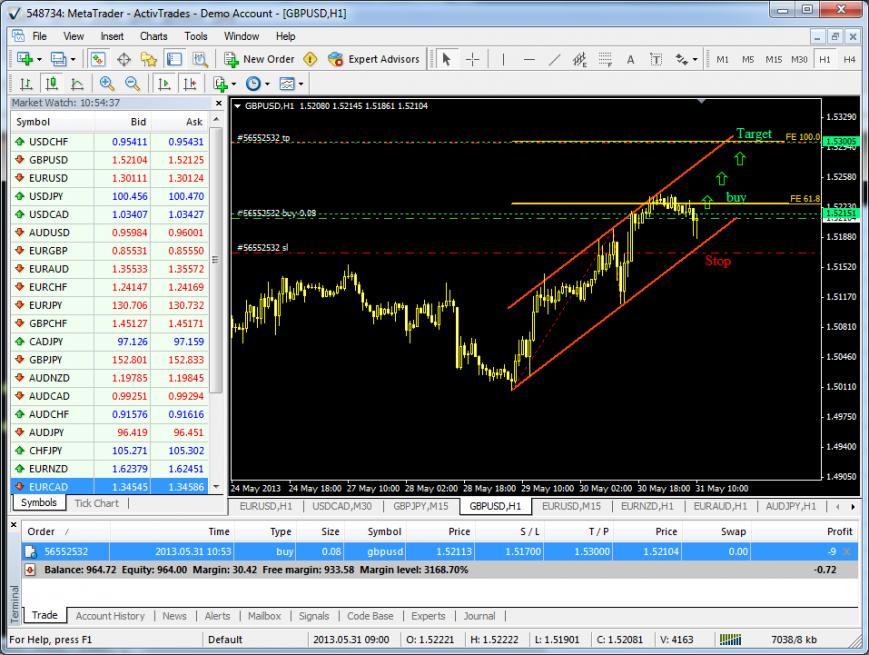Pick the Text label tool
Image resolution: width=869 pixels, height=655 pixels.
point(631,59)
